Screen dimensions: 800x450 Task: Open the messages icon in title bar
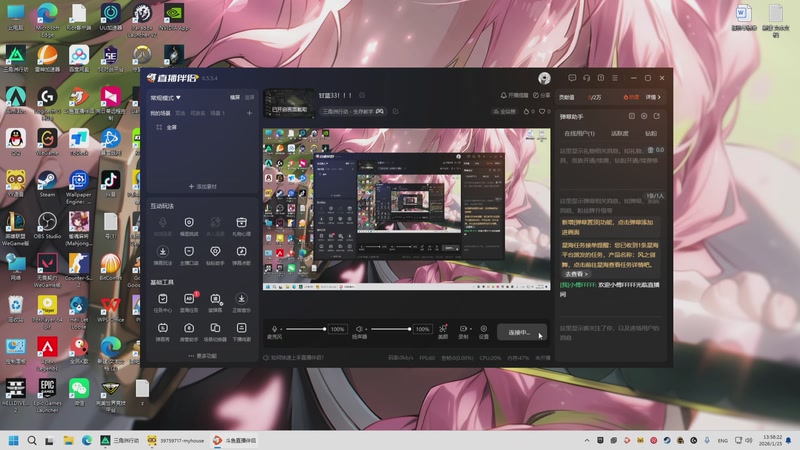click(572, 78)
